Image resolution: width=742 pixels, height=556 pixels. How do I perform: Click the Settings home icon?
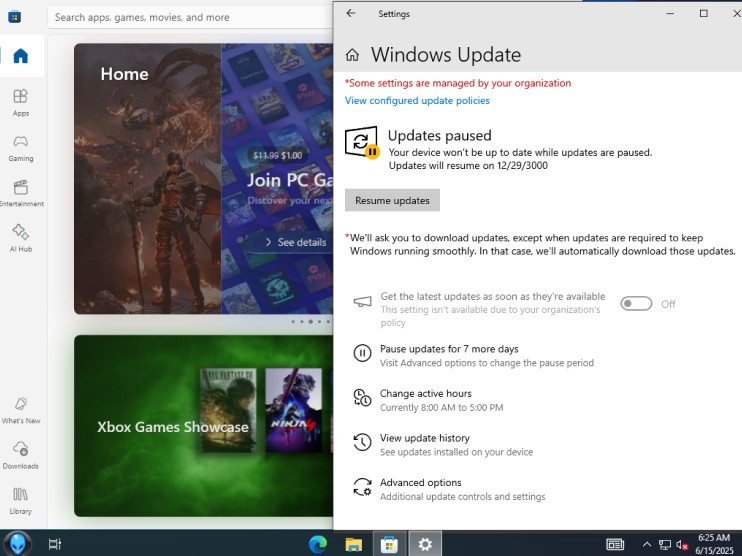pyautogui.click(x=352, y=55)
